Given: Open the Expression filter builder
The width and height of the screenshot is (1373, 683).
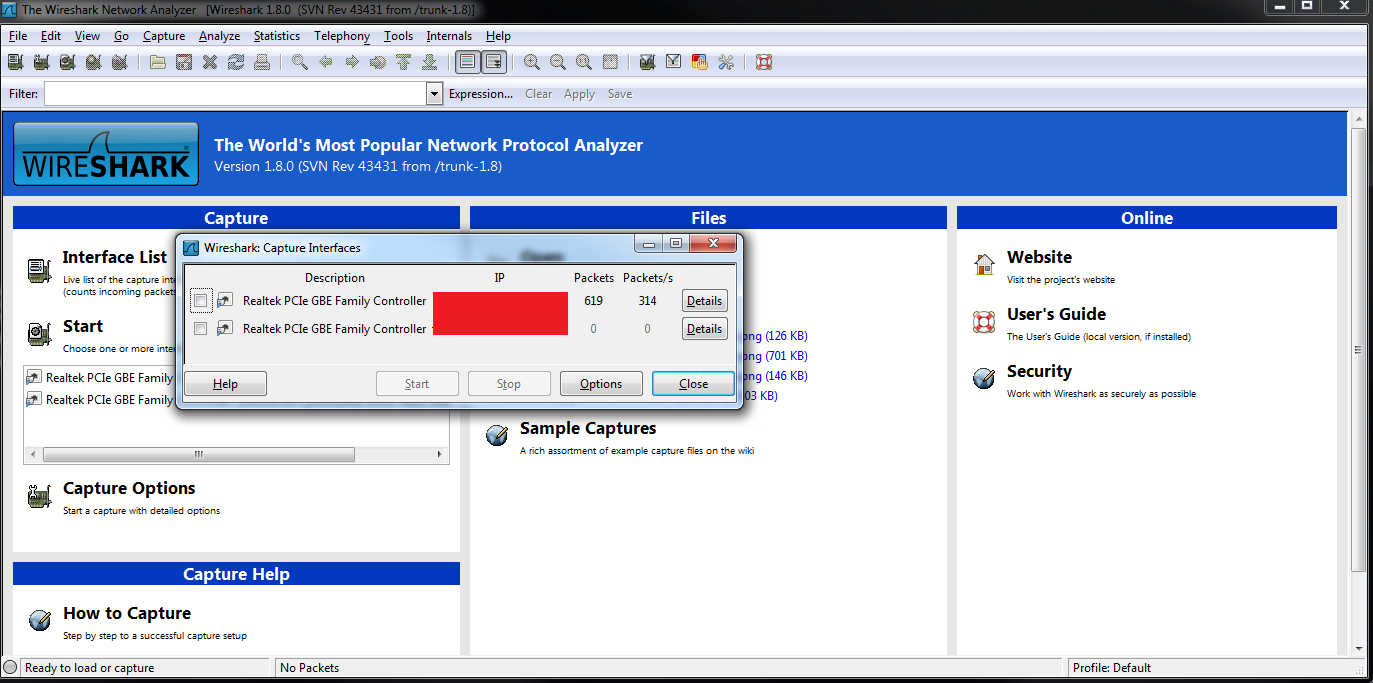Looking at the screenshot, I should click(481, 93).
